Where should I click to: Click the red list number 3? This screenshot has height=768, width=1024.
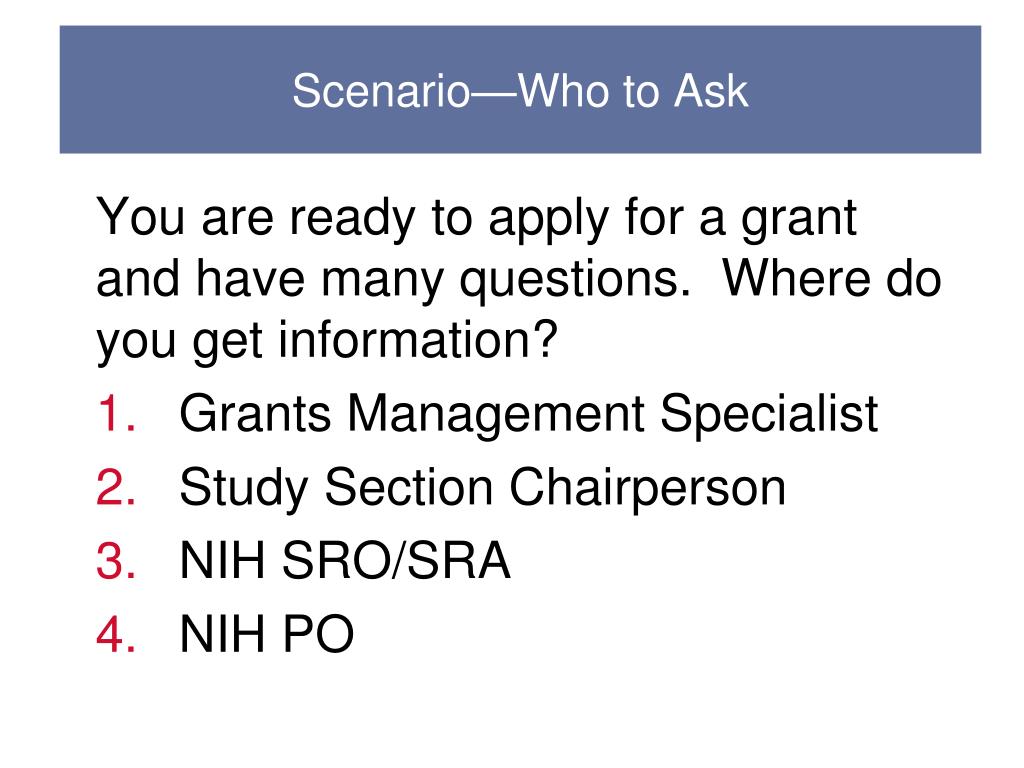(116, 560)
